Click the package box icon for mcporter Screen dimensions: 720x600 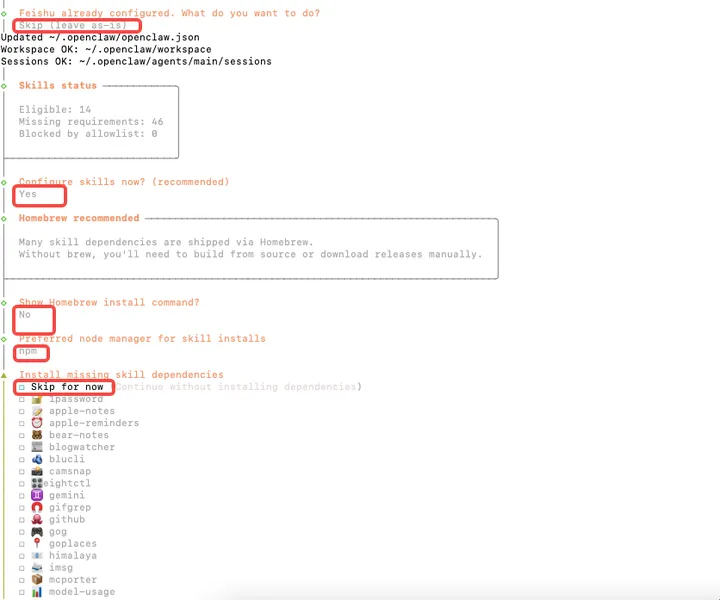(x=37, y=580)
